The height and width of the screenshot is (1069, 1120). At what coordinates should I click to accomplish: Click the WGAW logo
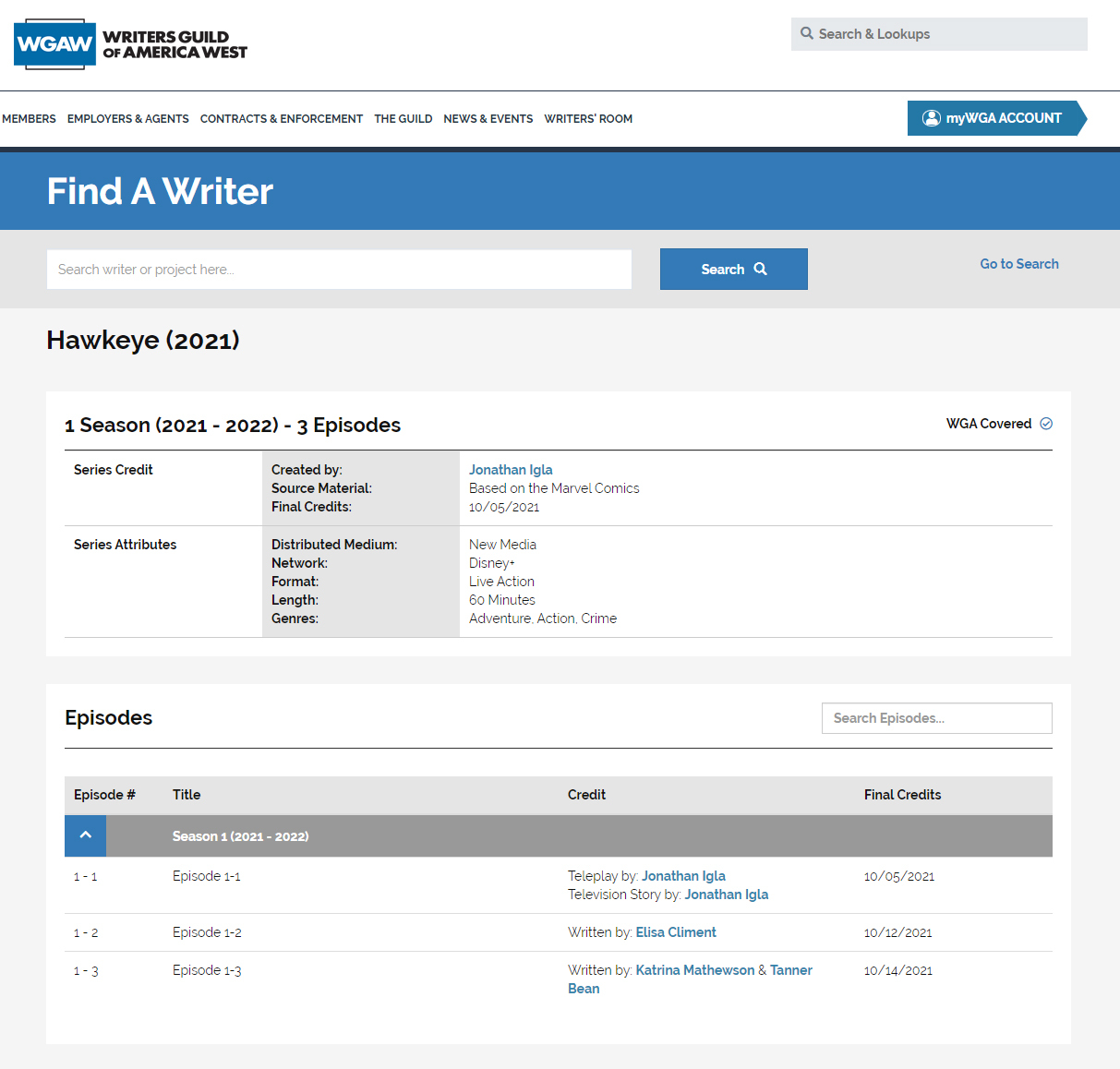click(x=131, y=44)
